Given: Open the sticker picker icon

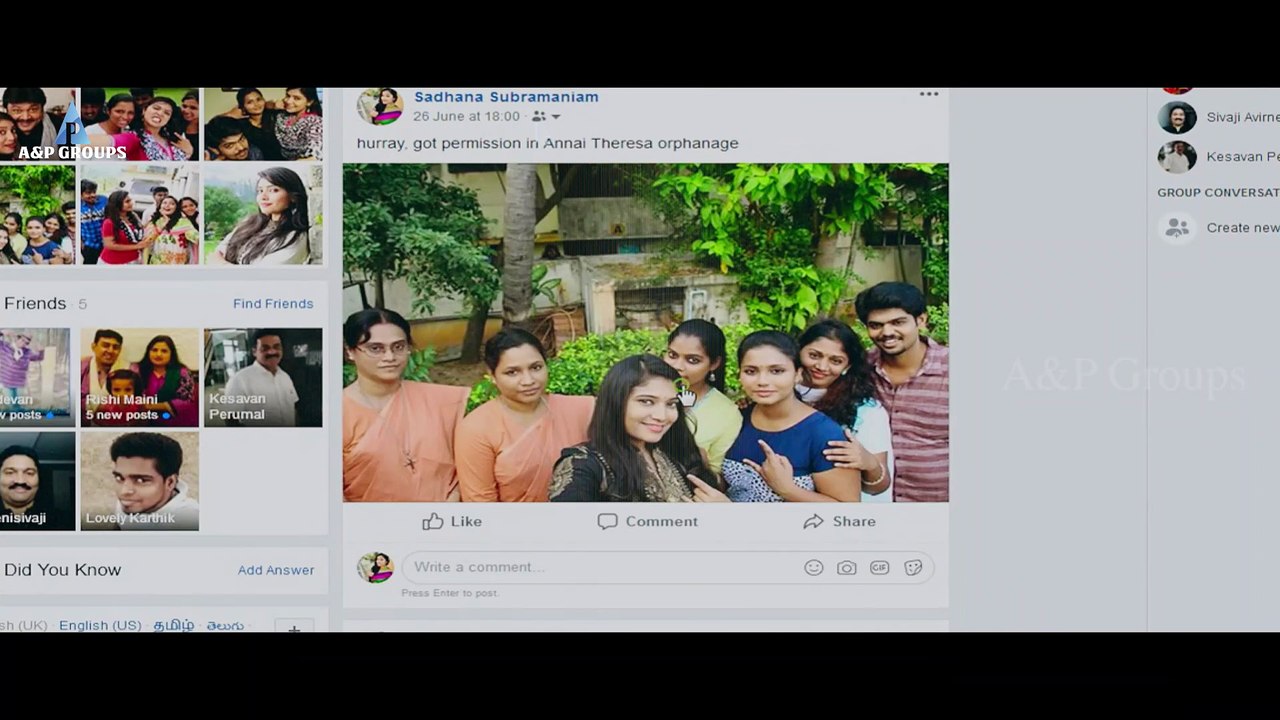Looking at the screenshot, I should tap(913, 567).
